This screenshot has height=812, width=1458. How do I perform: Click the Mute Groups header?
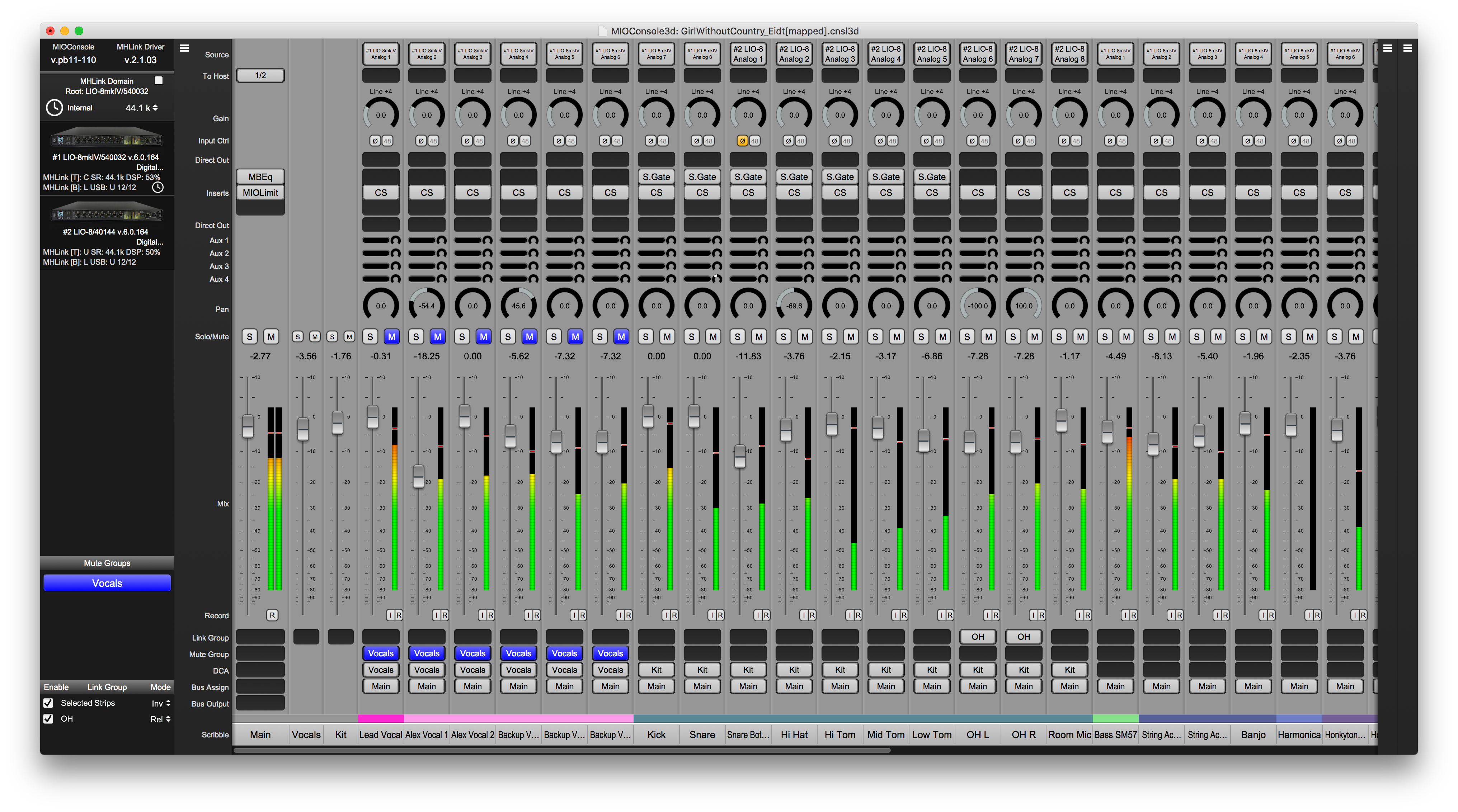coord(107,562)
